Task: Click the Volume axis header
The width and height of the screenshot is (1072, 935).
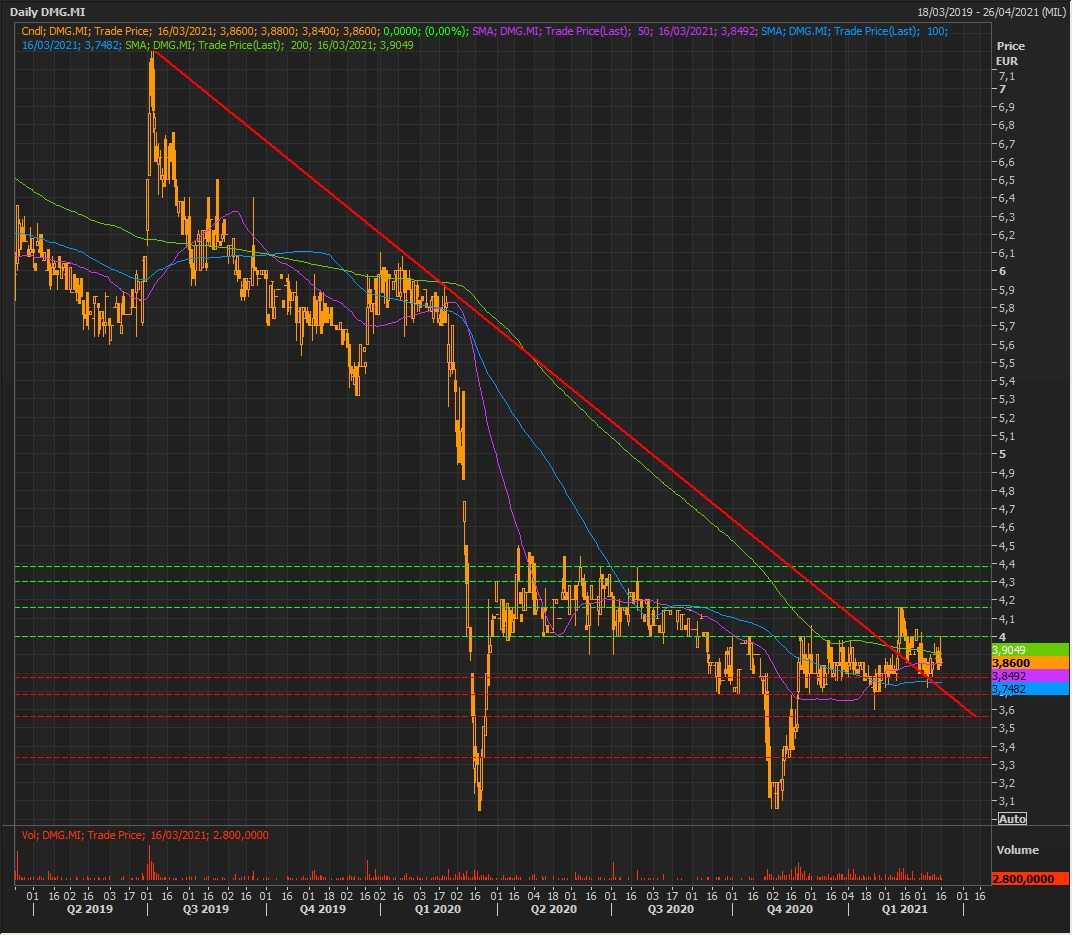Action: point(1017,850)
